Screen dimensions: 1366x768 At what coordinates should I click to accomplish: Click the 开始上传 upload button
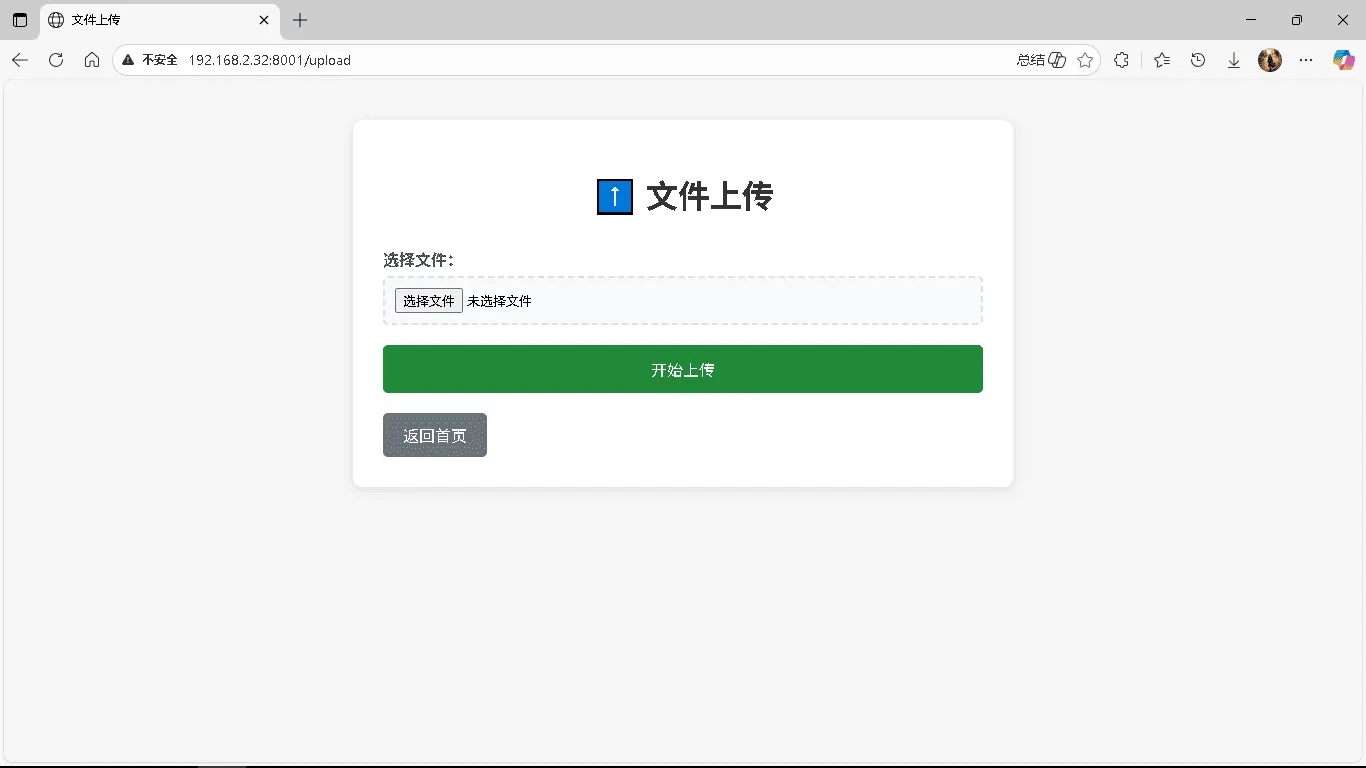pos(682,369)
